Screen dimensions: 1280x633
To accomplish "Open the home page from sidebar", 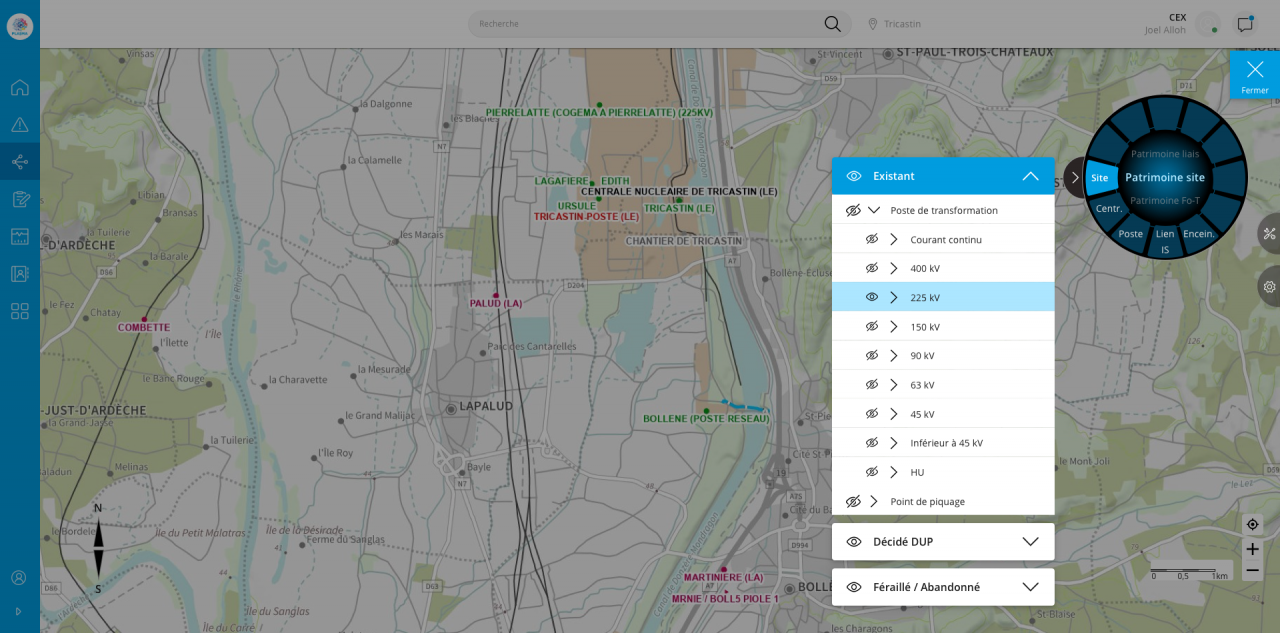I will pyautogui.click(x=20, y=87).
